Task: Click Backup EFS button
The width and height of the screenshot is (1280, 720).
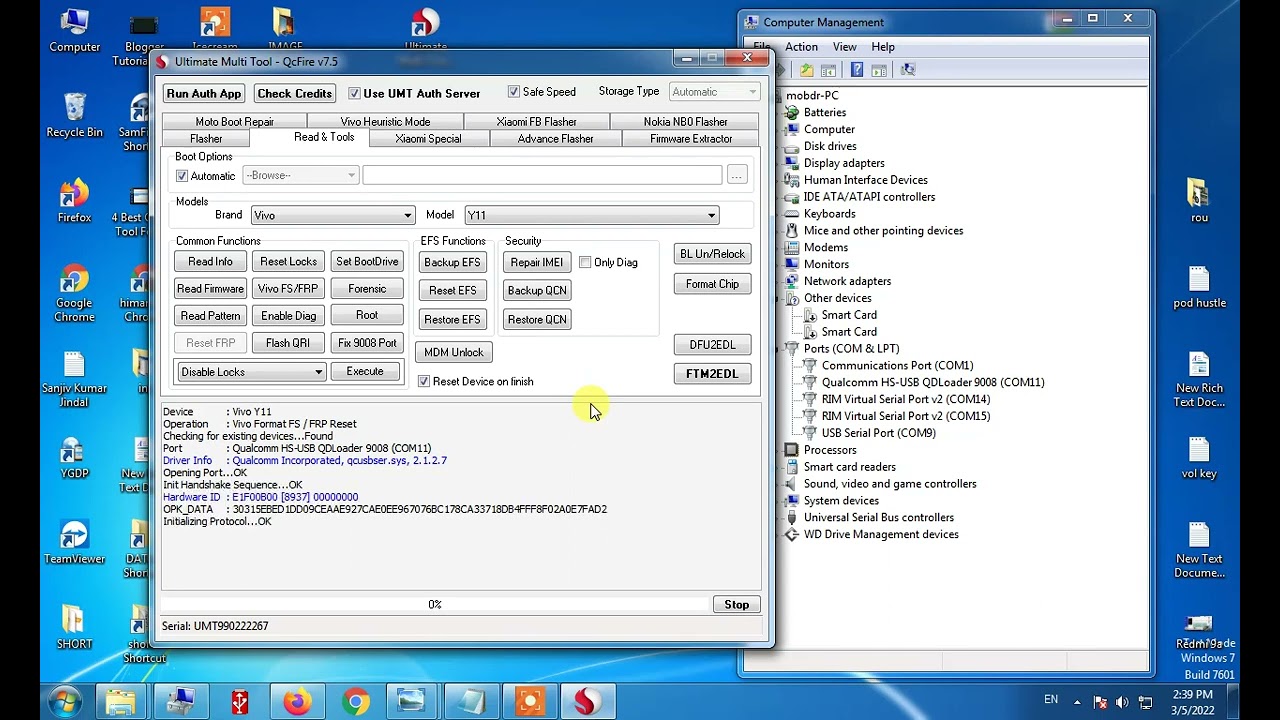Action: pyautogui.click(x=452, y=262)
